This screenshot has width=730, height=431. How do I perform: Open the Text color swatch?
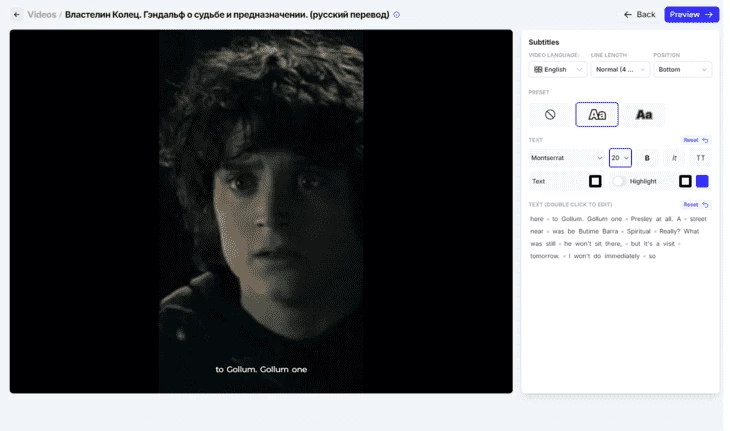(595, 181)
